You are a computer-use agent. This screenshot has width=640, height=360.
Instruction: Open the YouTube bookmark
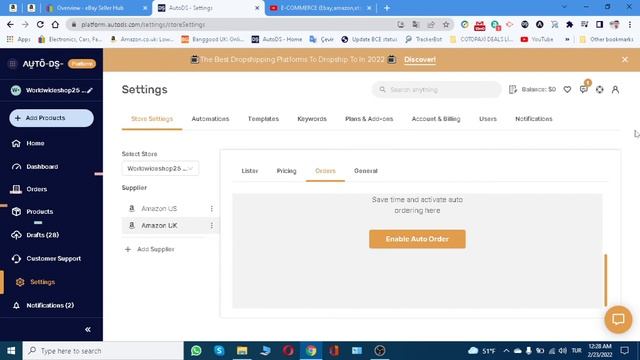537,39
